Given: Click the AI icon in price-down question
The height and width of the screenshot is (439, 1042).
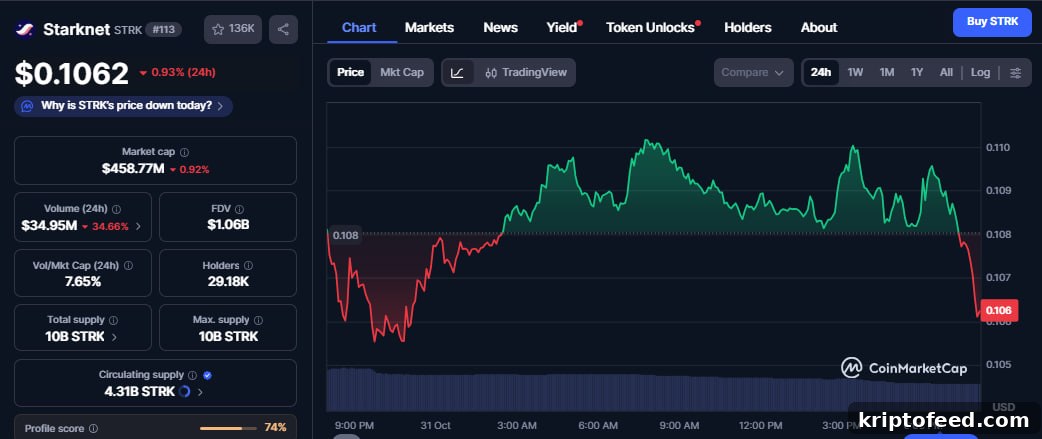Looking at the screenshot, I should pos(27,106).
